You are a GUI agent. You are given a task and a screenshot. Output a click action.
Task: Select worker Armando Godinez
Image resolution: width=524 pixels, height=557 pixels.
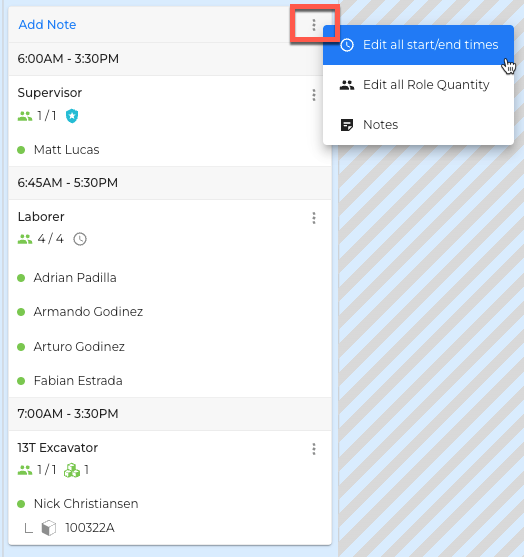pos(88,312)
